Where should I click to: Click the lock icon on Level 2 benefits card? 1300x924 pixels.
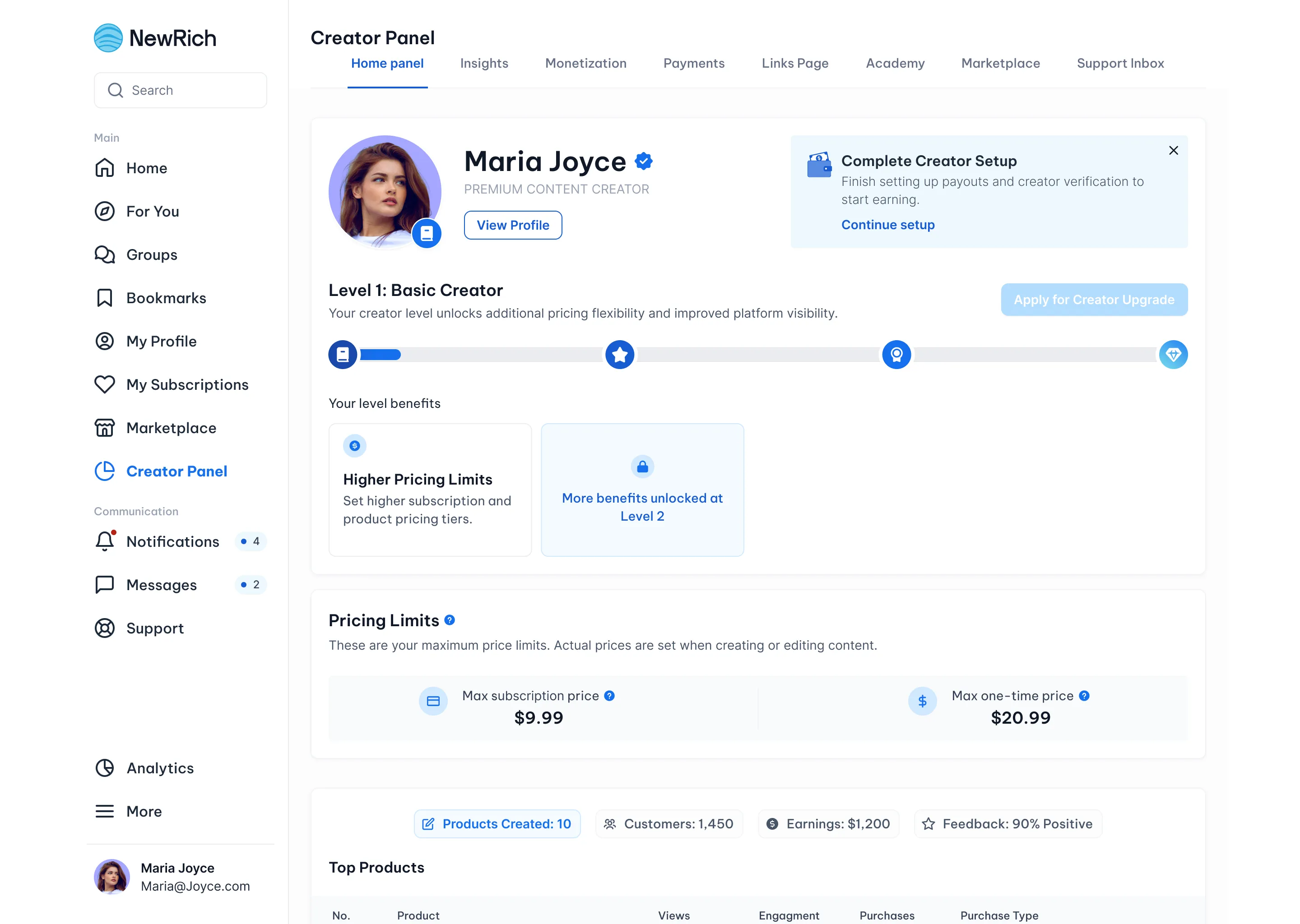click(x=643, y=467)
